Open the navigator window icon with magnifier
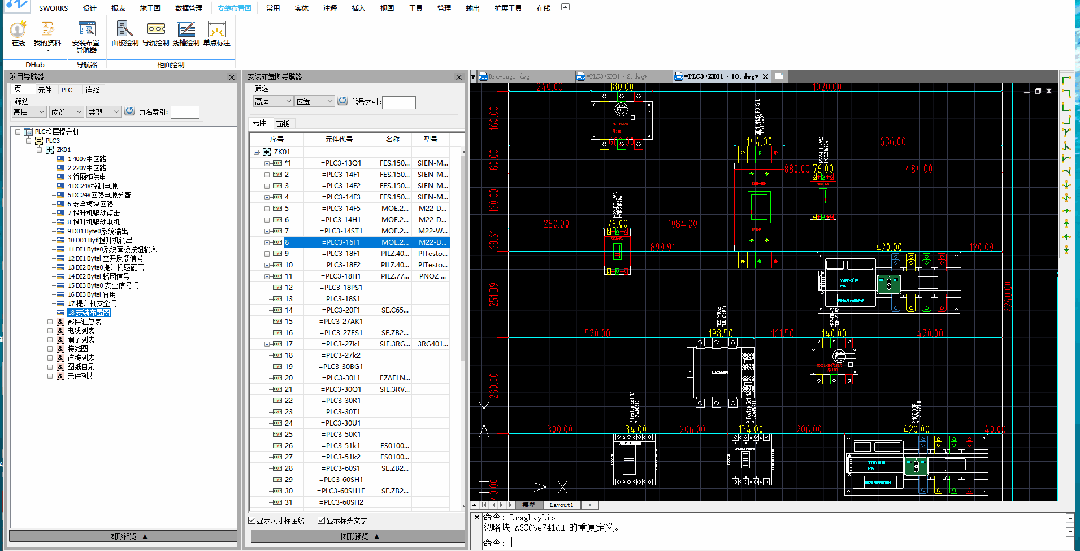Screen dimensions: 1080x551 pos(87,30)
